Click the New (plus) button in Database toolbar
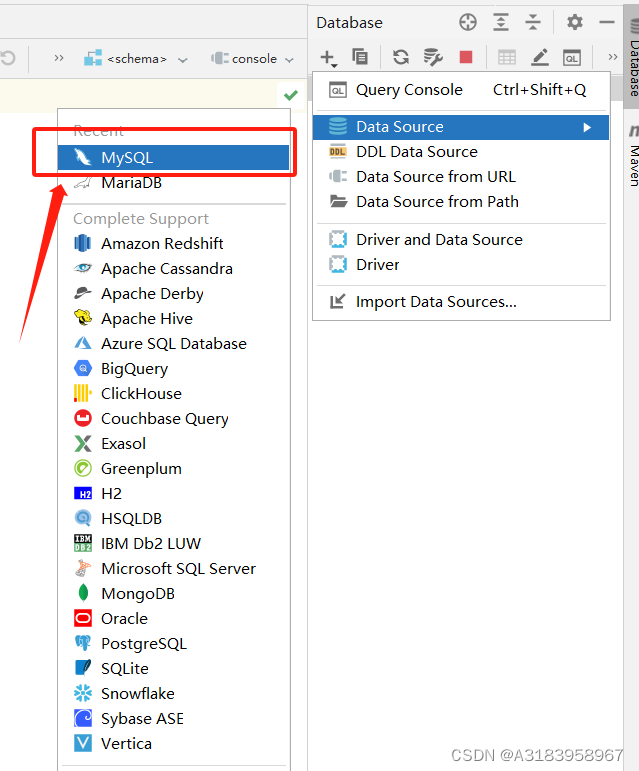The height and width of the screenshot is (771, 639). coord(328,58)
